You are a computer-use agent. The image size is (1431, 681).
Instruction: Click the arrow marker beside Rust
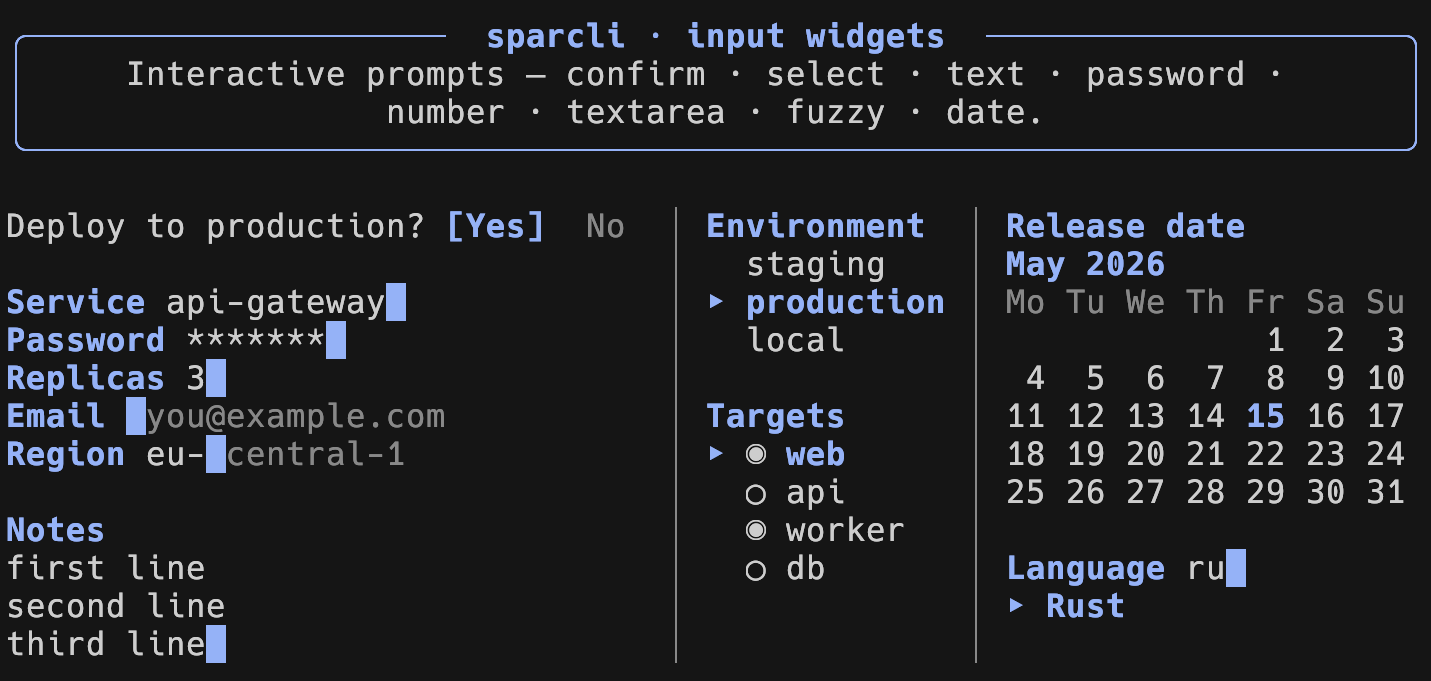pyautogui.click(x=1016, y=606)
